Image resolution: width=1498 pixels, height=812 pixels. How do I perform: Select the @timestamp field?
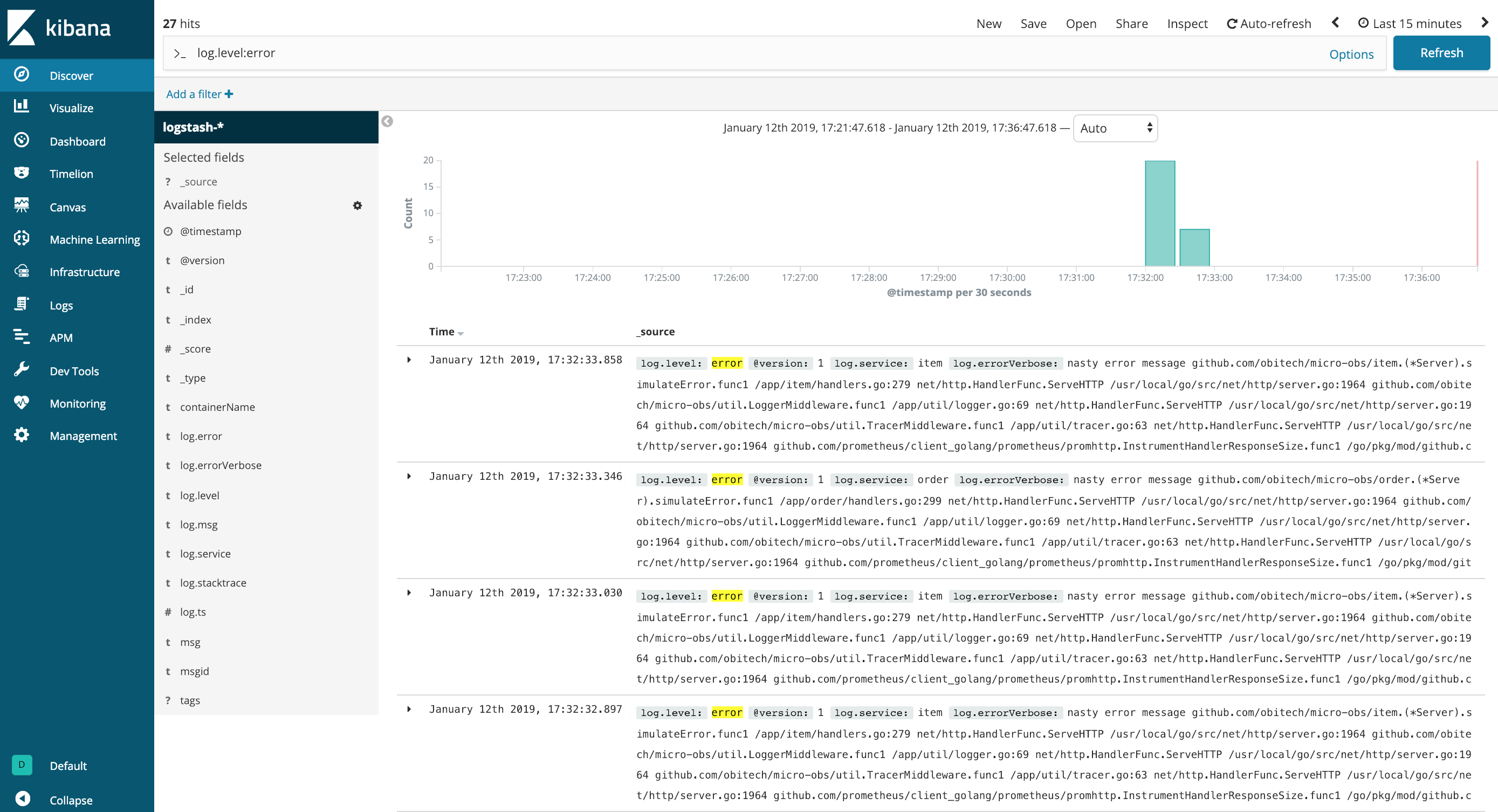click(210, 231)
